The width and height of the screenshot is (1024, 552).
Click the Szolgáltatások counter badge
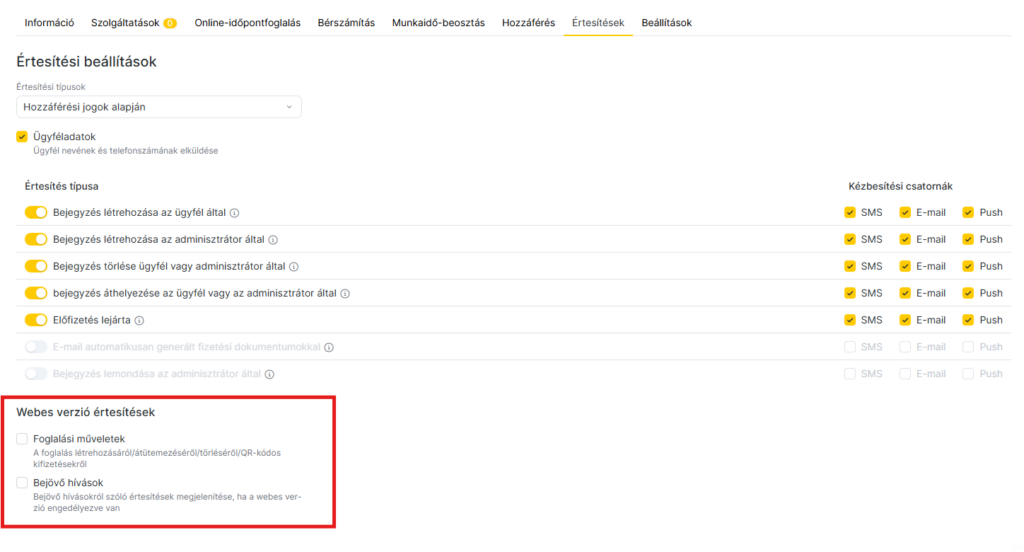click(170, 23)
